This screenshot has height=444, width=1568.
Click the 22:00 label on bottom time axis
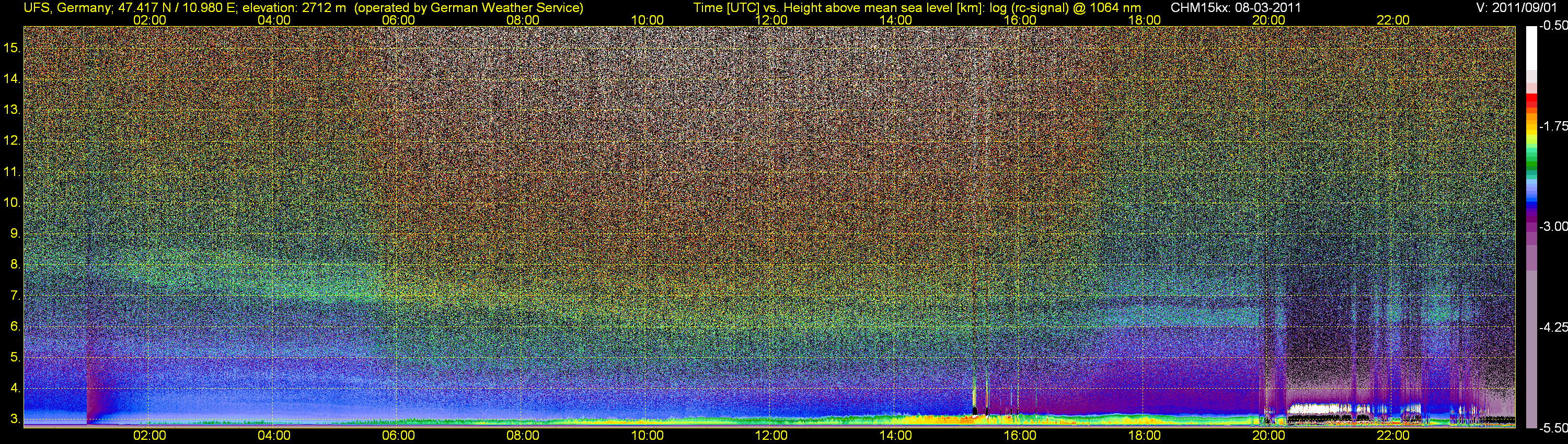(x=1393, y=436)
